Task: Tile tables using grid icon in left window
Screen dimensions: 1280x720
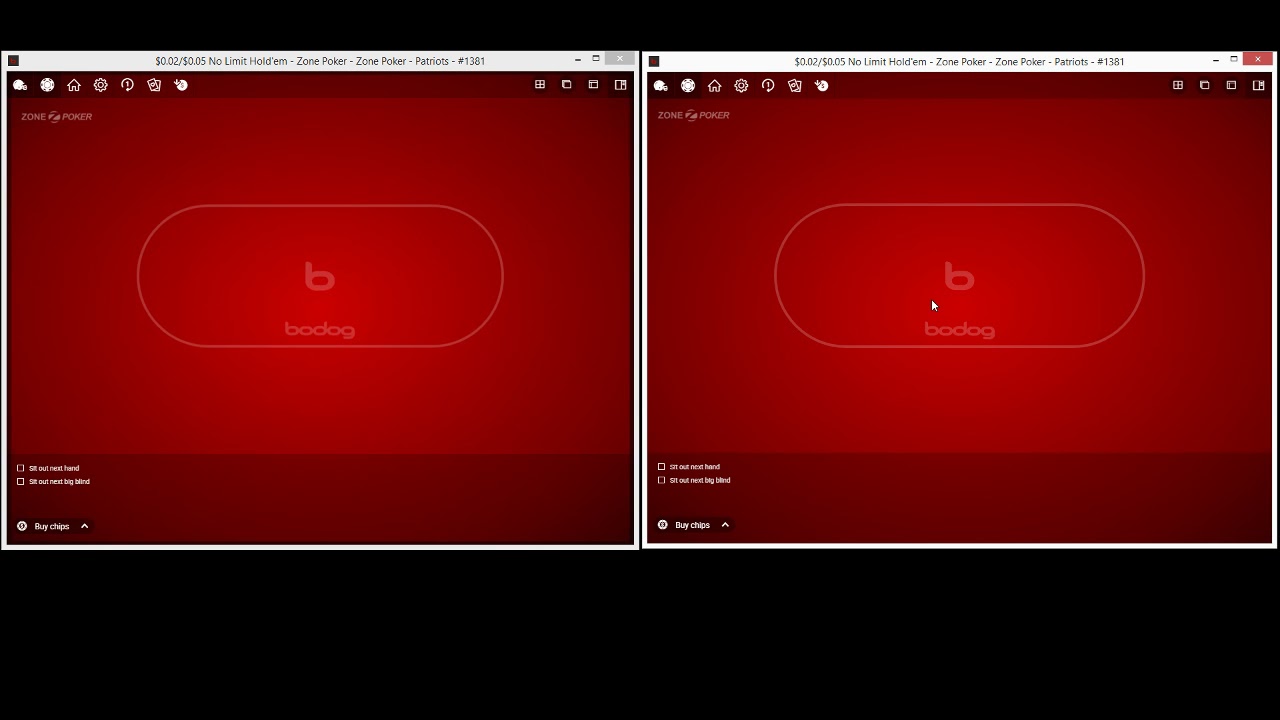Action: [x=540, y=85]
